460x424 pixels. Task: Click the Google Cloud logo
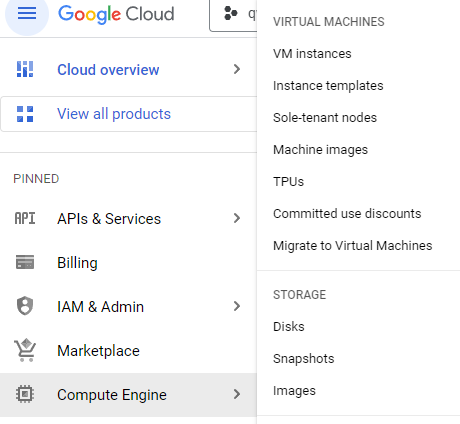point(116,14)
